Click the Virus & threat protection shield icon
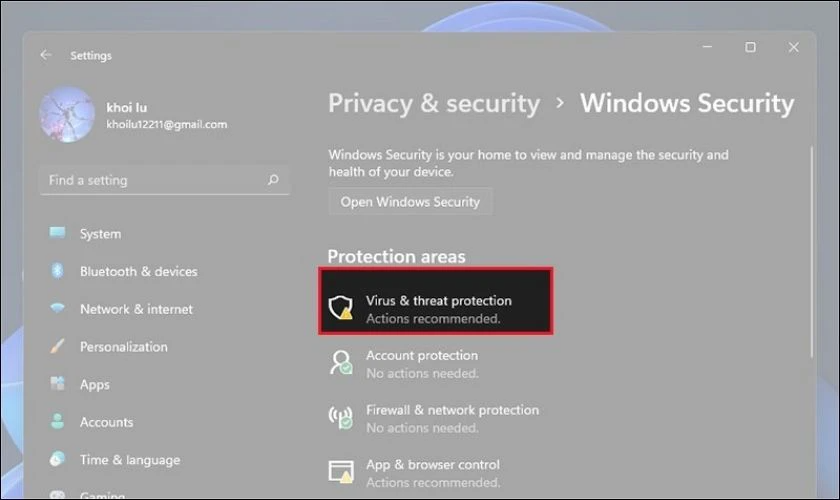This screenshot has width=840, height=500. click(x=341, y=308)
